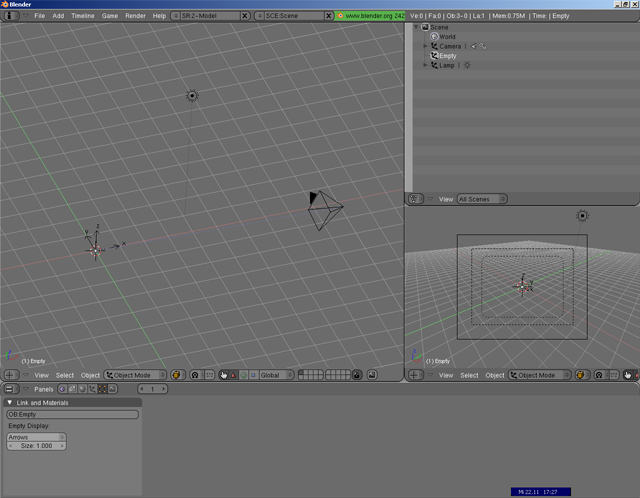The width and height of the screenshot is (640, 498).
Task: Open the All Scenes dropdown in outliner
Action: [482, 199]
